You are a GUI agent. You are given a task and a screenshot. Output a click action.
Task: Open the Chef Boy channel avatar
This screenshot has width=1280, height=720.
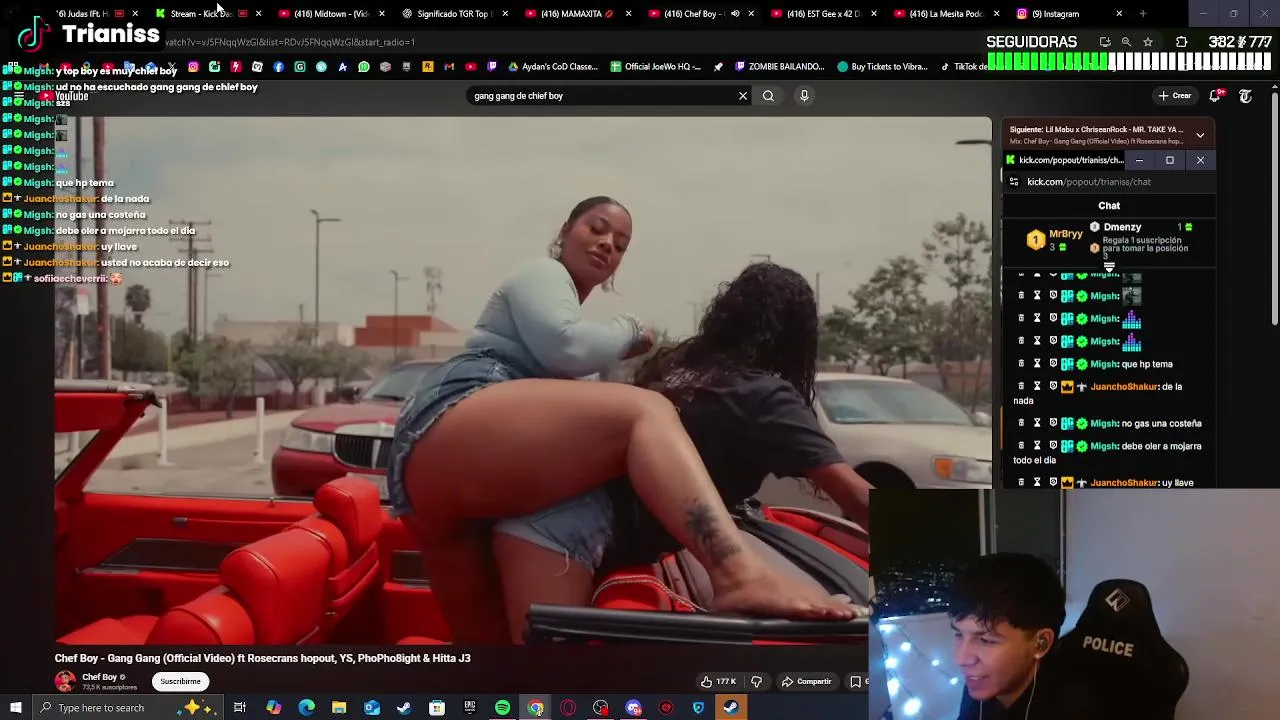click(65, 682)
